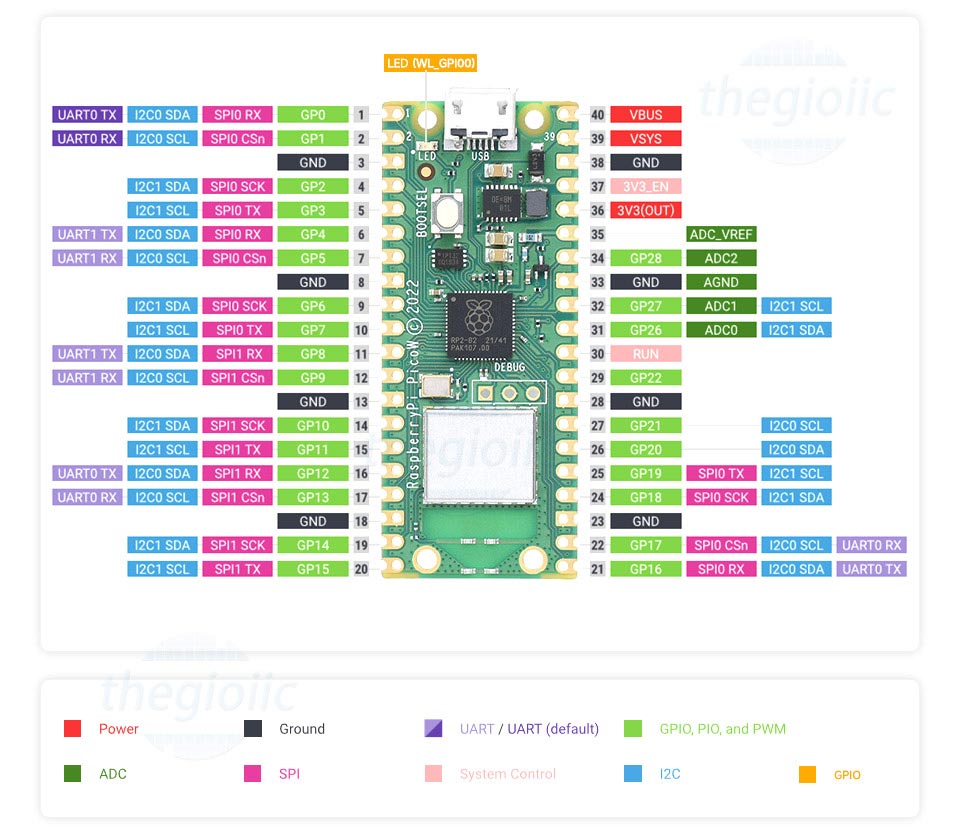Click the GND label at pin 3
Screen dimensions: 960x834
click(x=313, y=162)
